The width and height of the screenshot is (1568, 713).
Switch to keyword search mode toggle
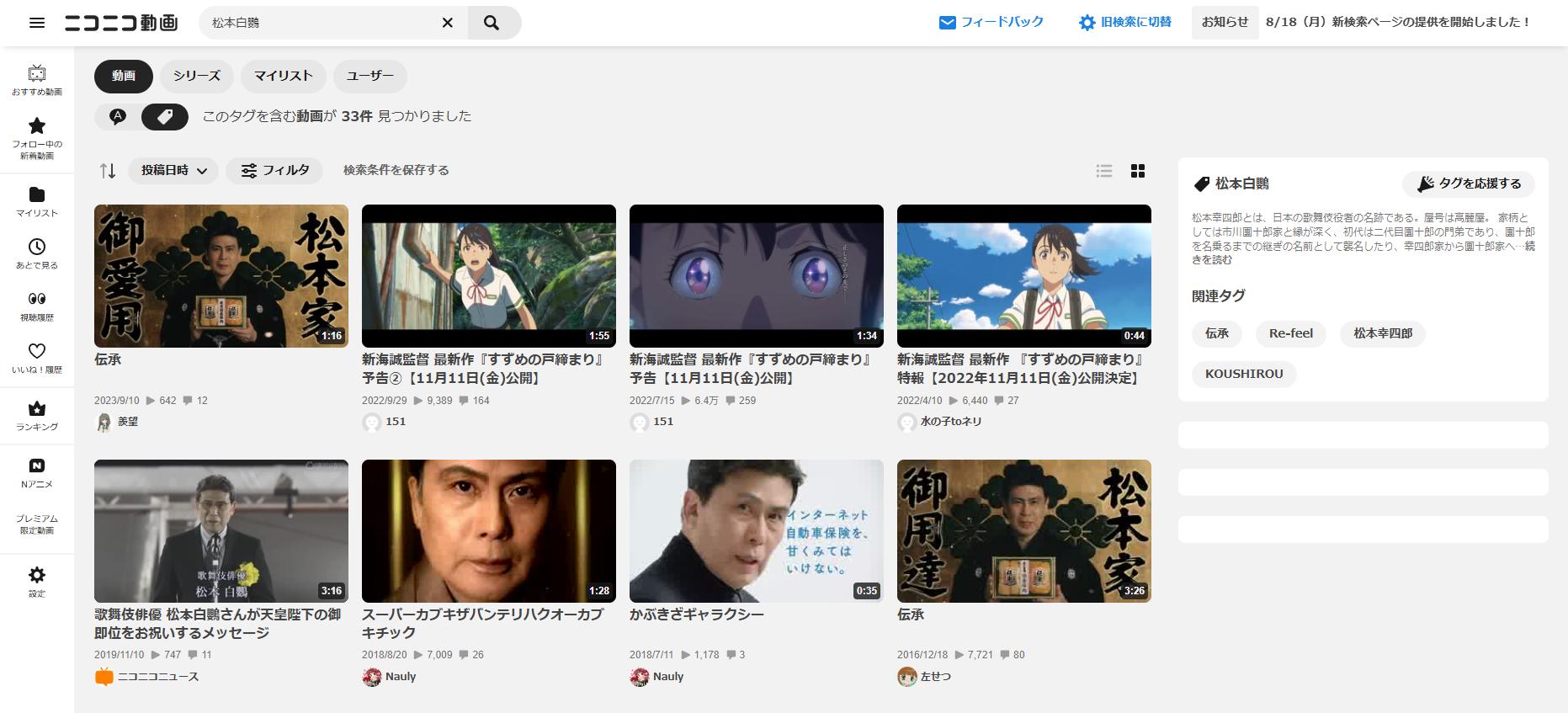tap(118, 117)
